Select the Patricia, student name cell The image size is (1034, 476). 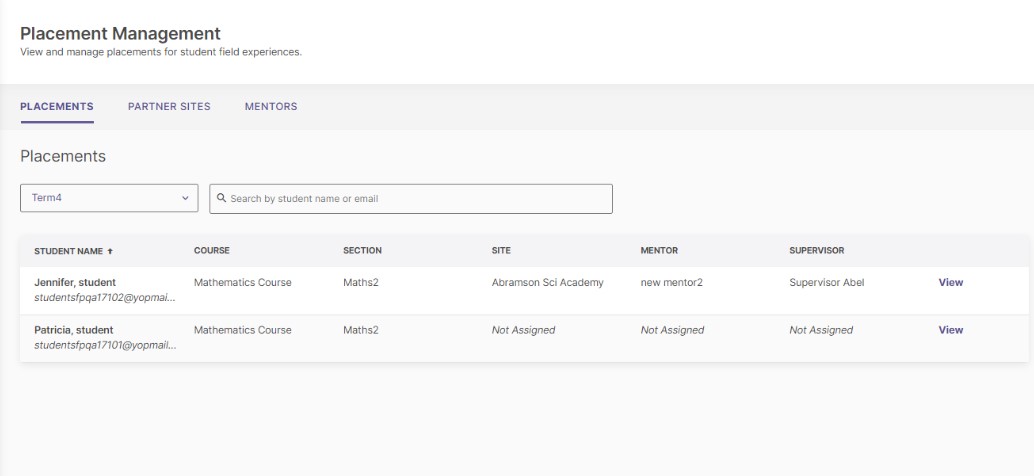tap(74, 330)
